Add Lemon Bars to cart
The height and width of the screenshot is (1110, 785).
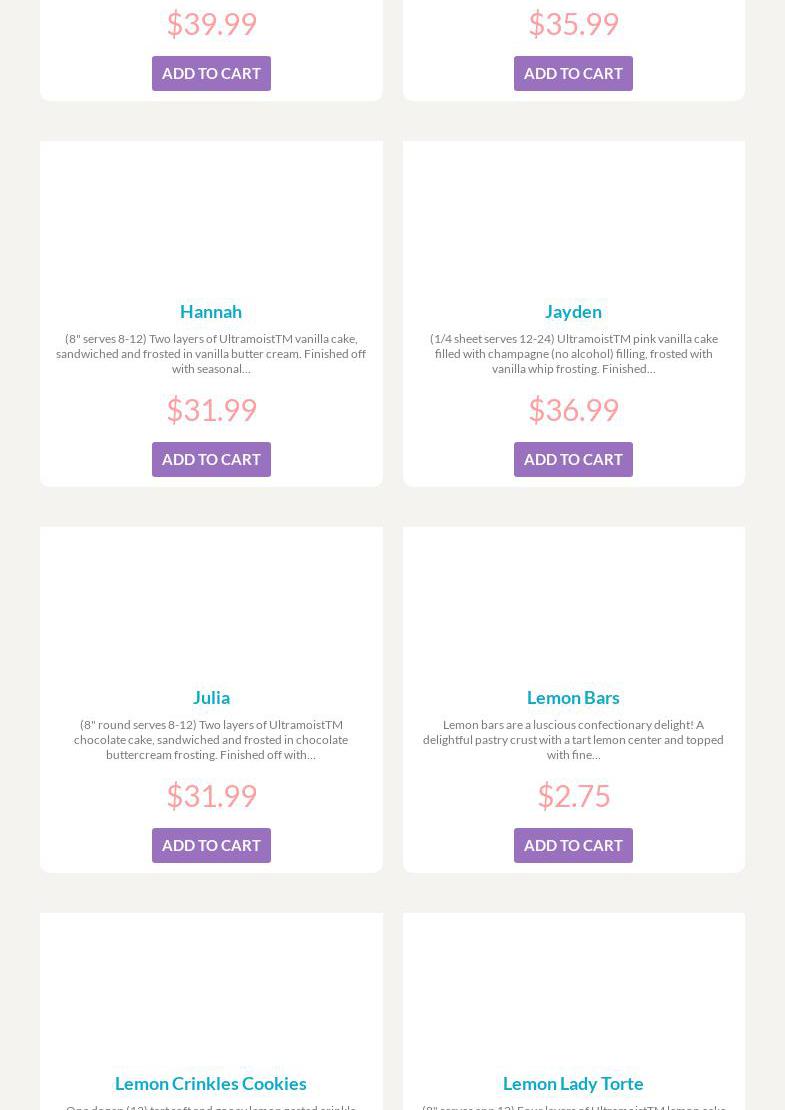pyautogui.click(x=573, y=845)
